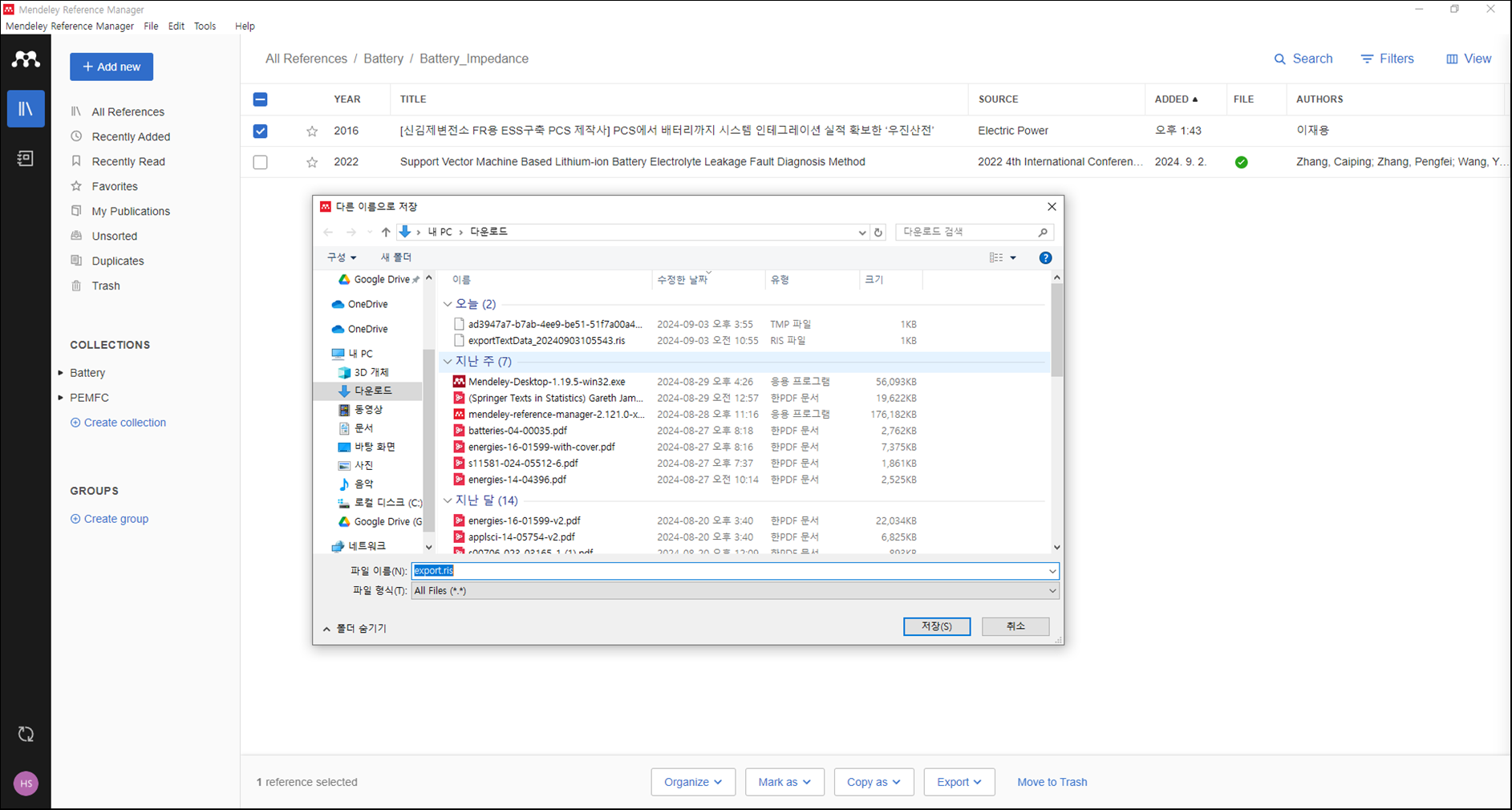Click the 취소 cancel button
1512x810 pixels.
click(x=1015, y=626)
